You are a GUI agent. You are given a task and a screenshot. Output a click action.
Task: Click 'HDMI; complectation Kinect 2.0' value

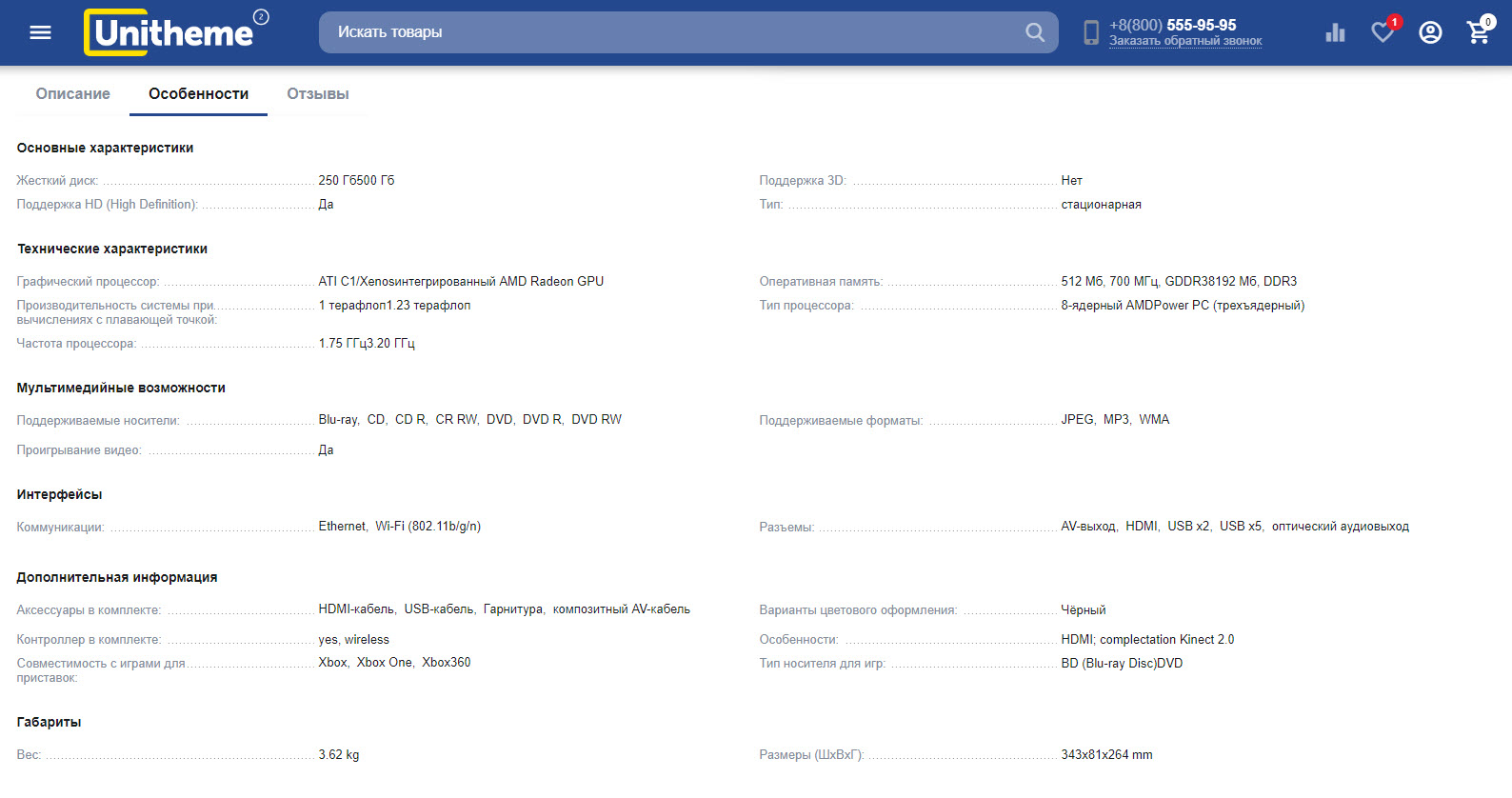(1147, 639)
